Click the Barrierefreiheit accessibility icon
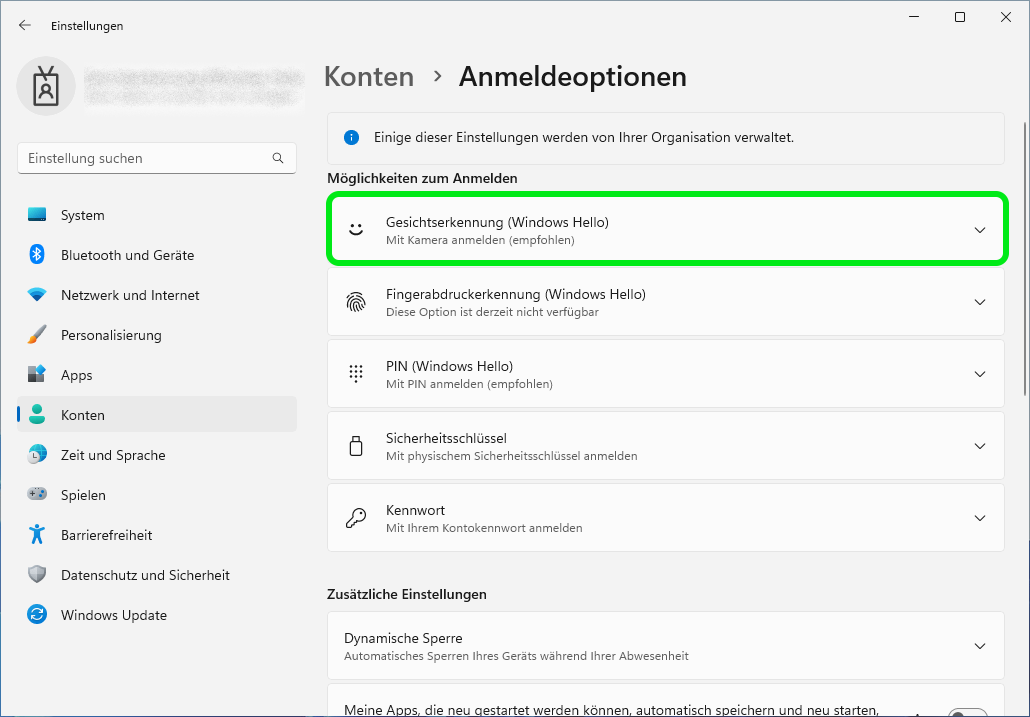Image resolution: width=1030 pixels, height=717 pixels. (37, 535)
